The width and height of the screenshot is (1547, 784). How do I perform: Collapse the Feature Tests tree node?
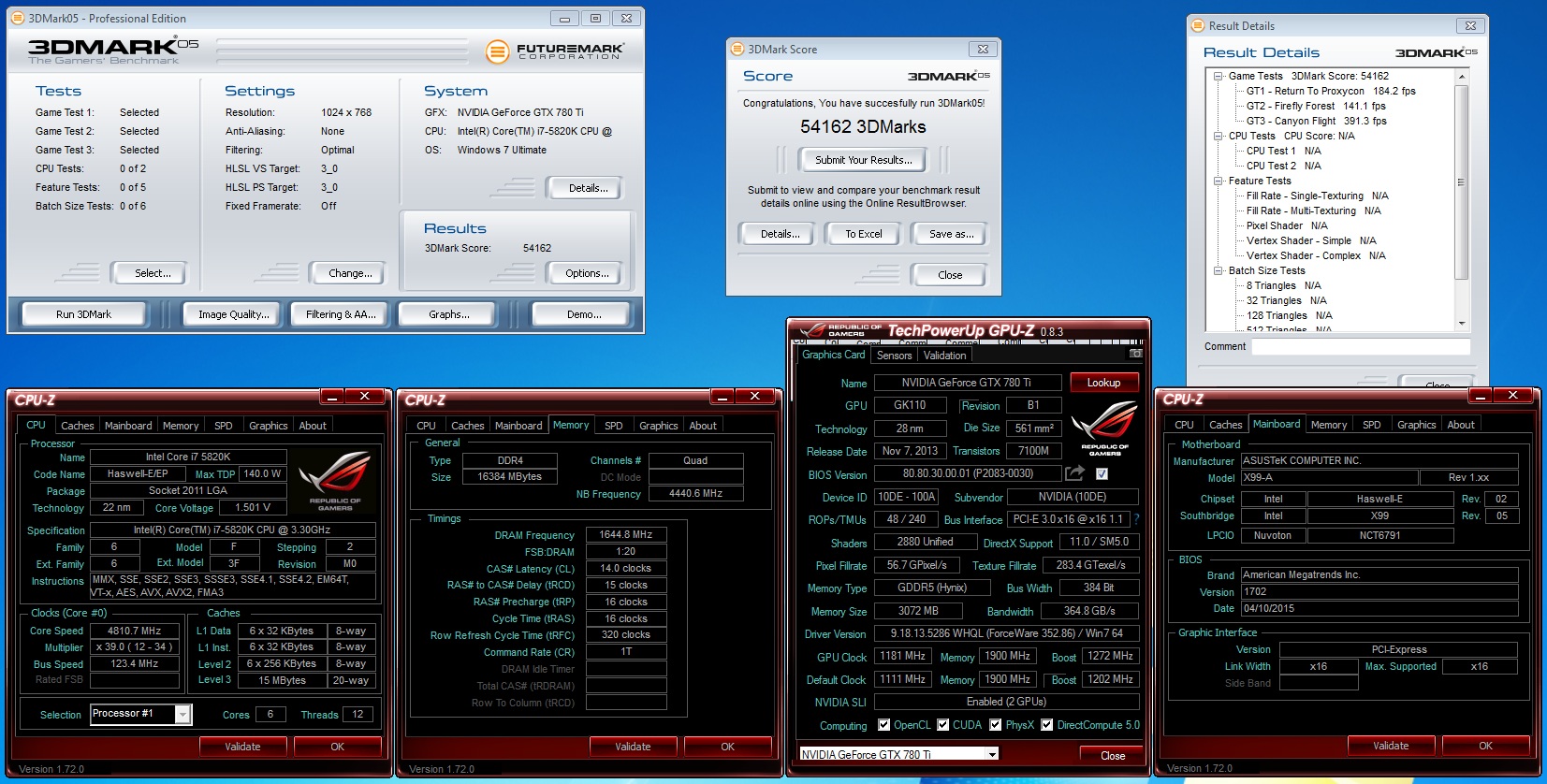(1218, 181)
